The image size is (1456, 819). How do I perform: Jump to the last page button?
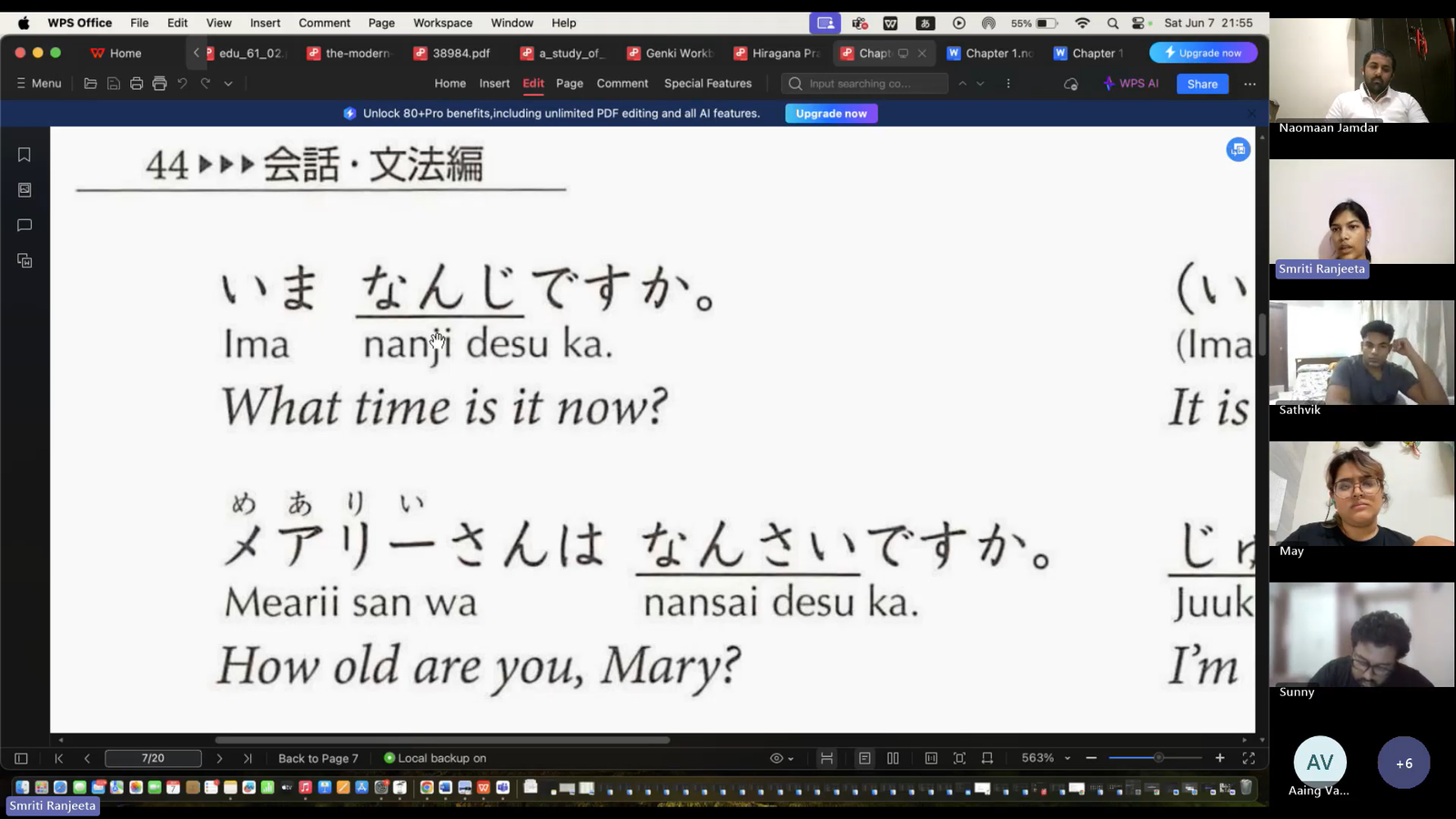click(x=248, y=758)
